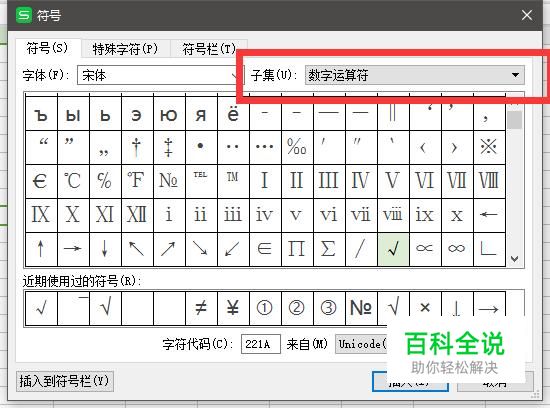This screenshot has height=408, width=550.
Task: Select the bullet • symbol
Action: coord(201,147)
